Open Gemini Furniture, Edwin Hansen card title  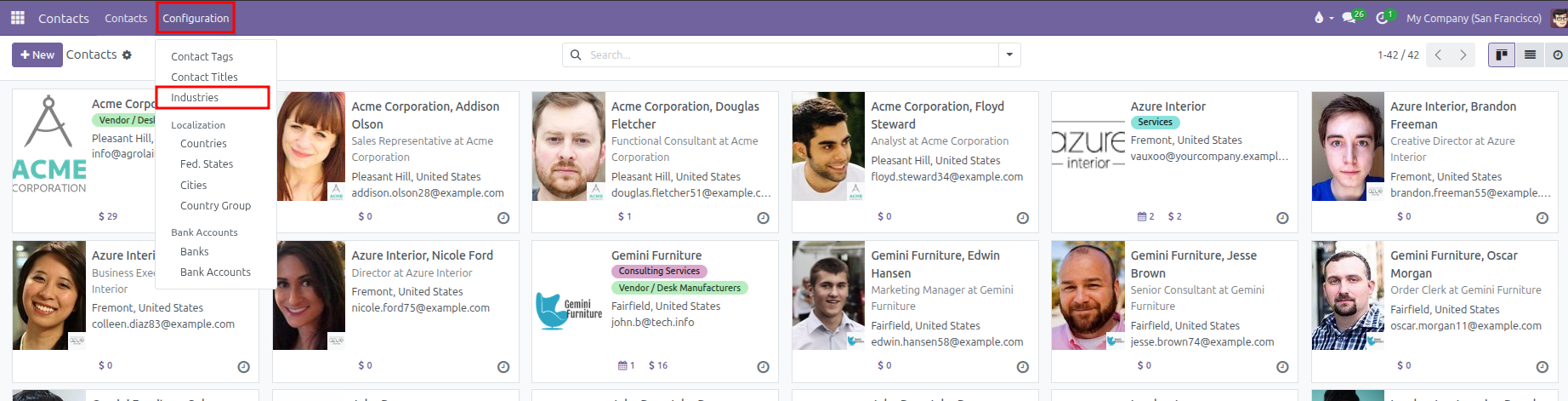tap(935, 264)
